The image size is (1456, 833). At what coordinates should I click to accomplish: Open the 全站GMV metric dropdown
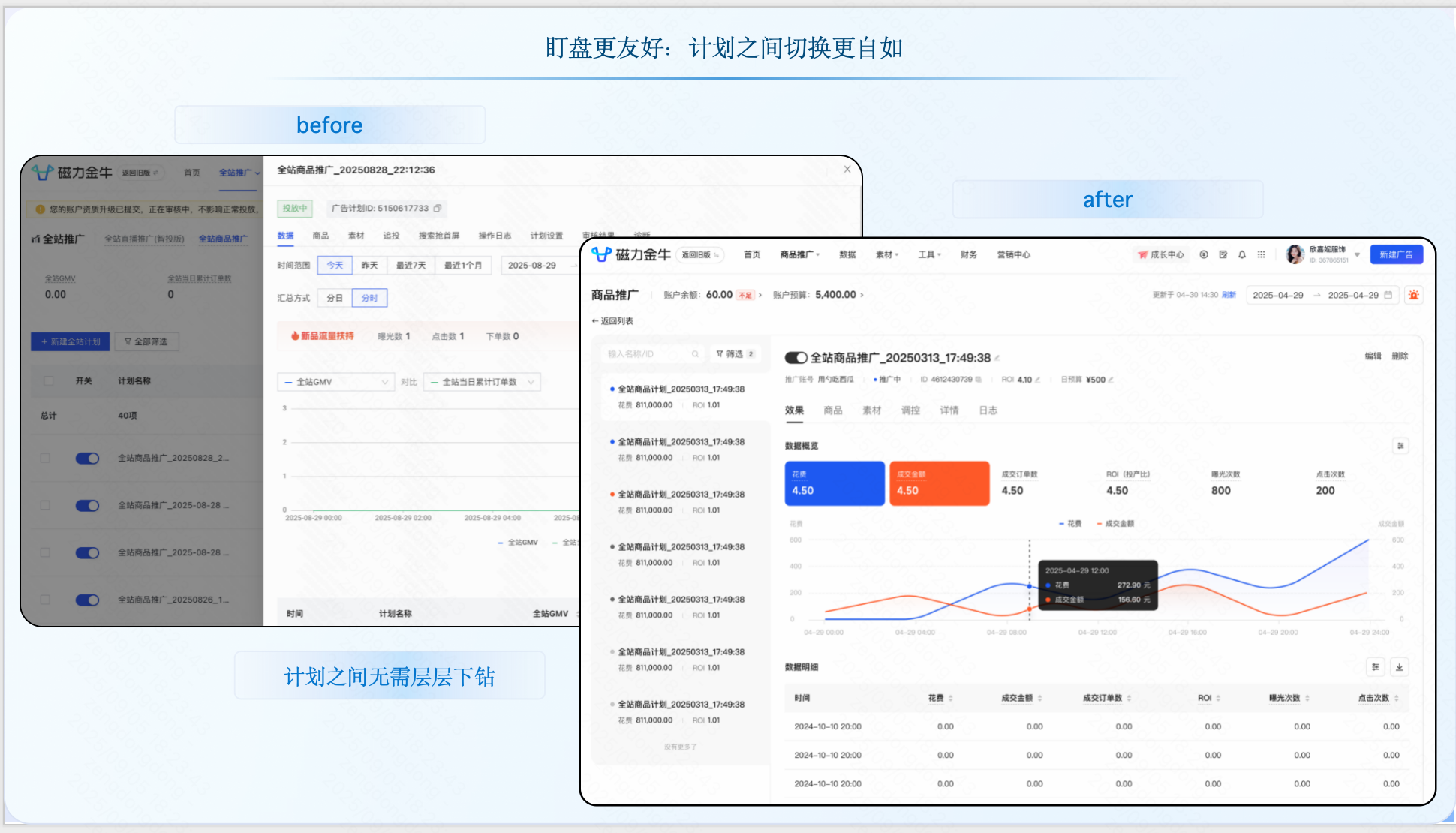(x=335, y=382)
